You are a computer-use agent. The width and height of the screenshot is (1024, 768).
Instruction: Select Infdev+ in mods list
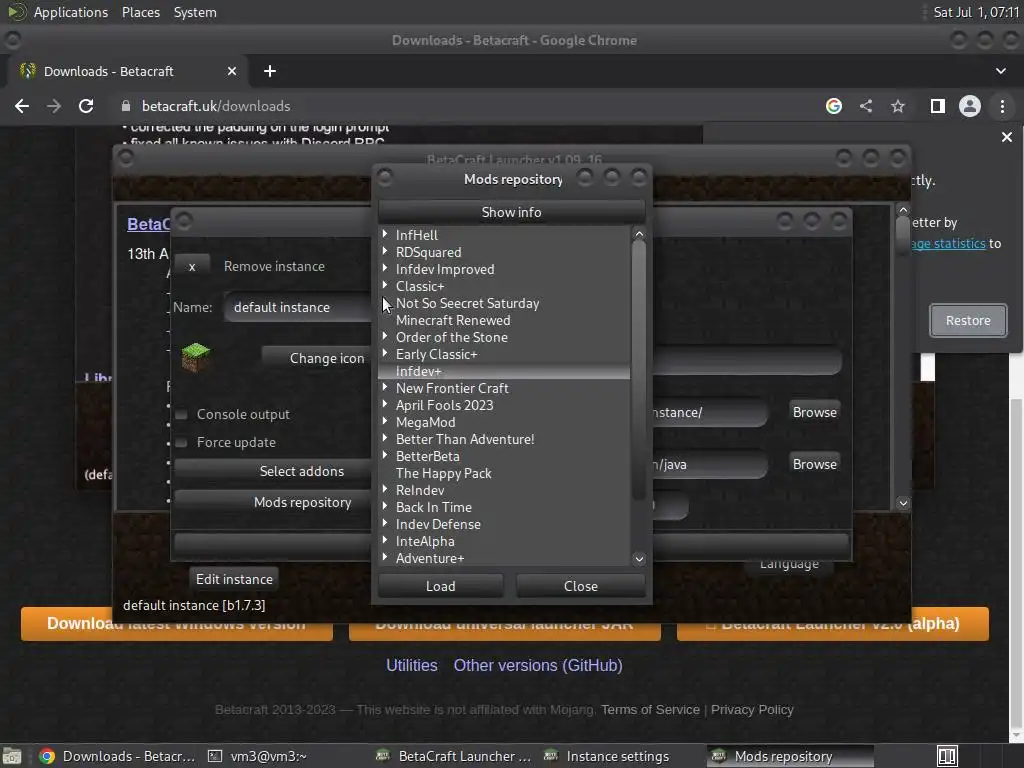(504, 371)
